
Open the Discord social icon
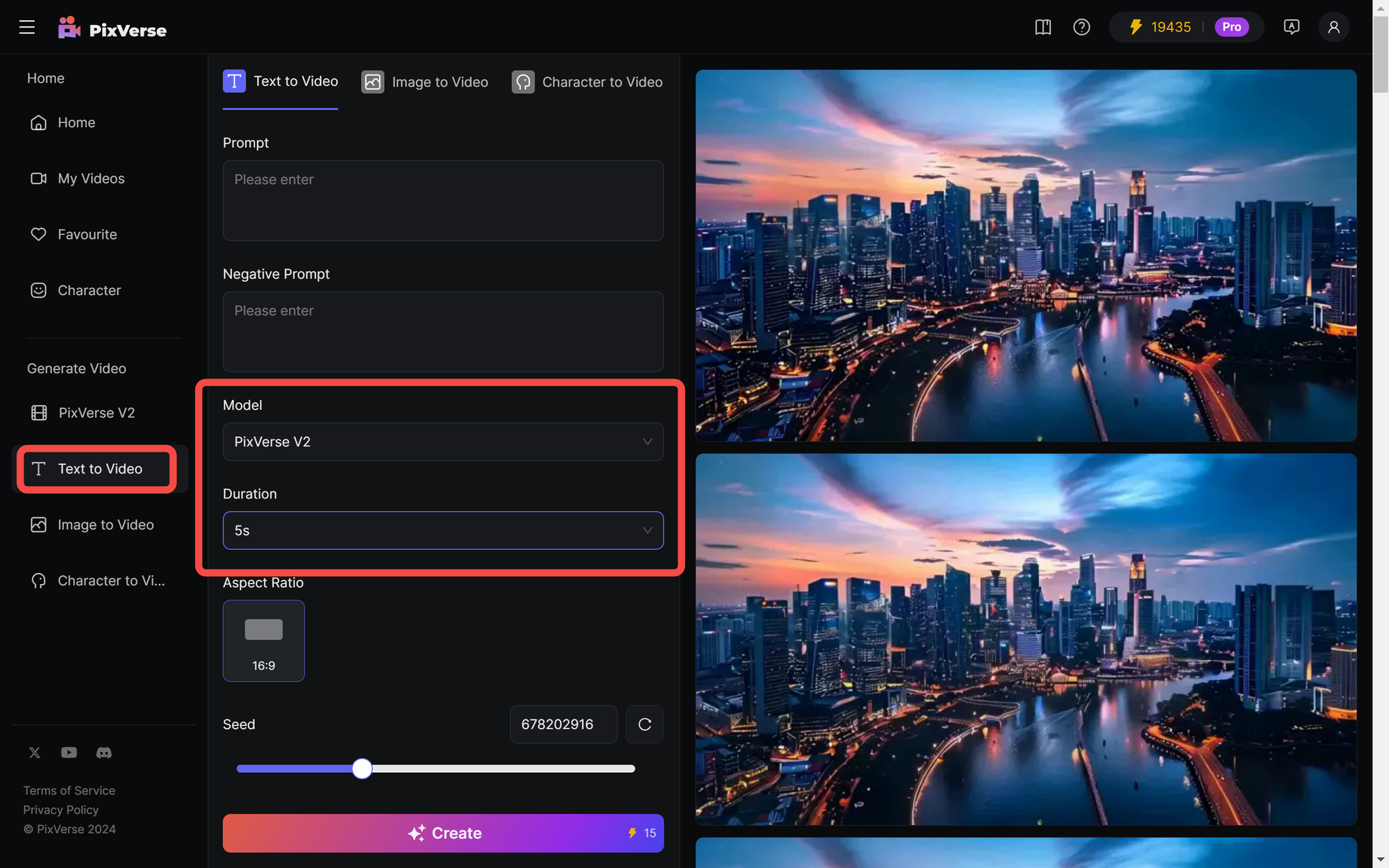[x=103, y=753]
